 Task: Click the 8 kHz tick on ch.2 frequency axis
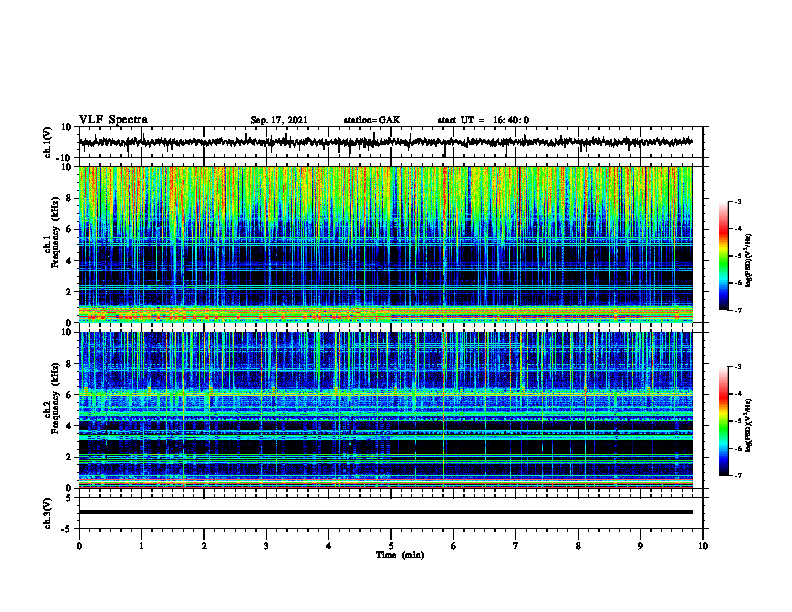[70, 364]
